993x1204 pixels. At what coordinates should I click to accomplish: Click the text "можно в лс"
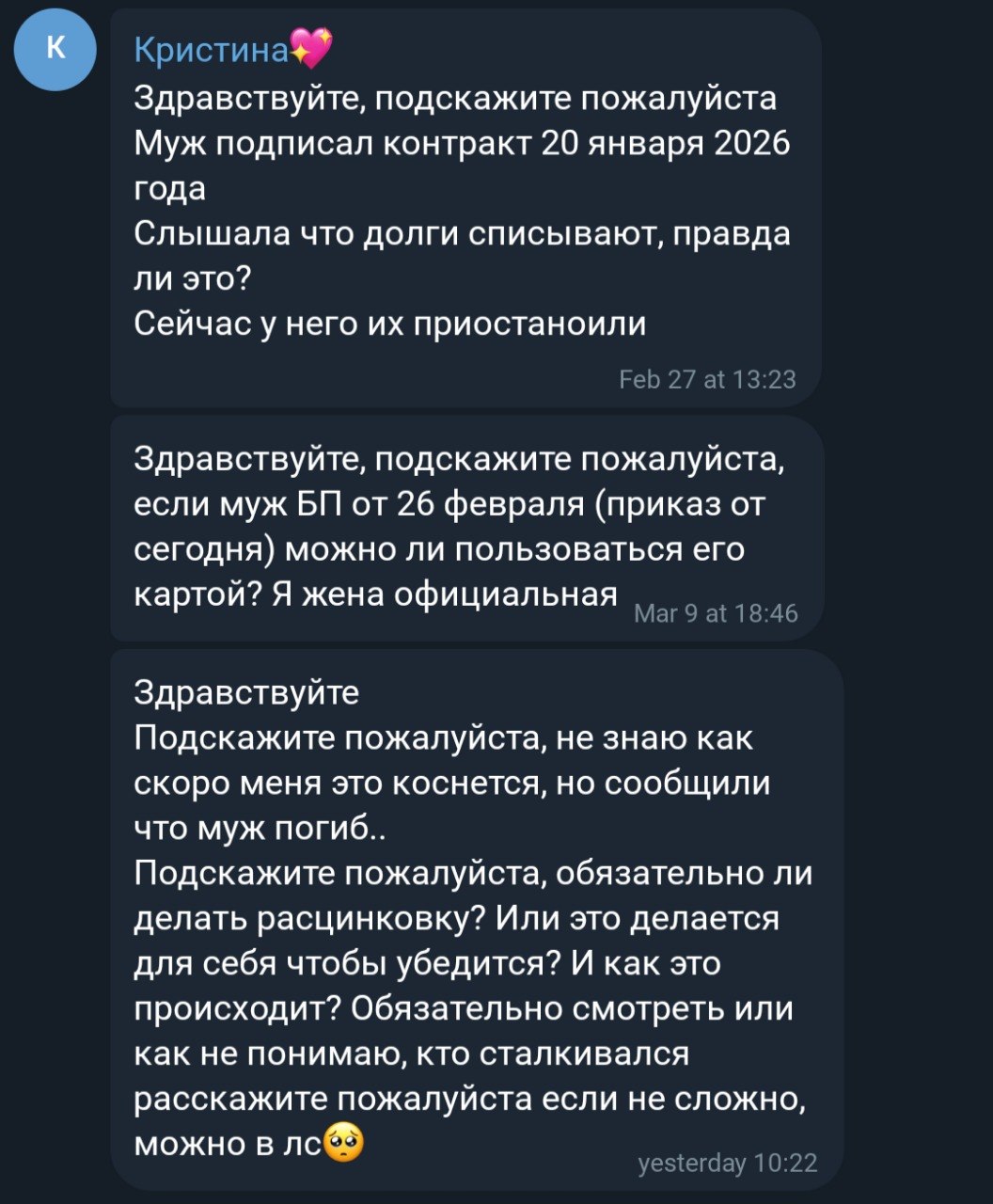point(227,1144)
